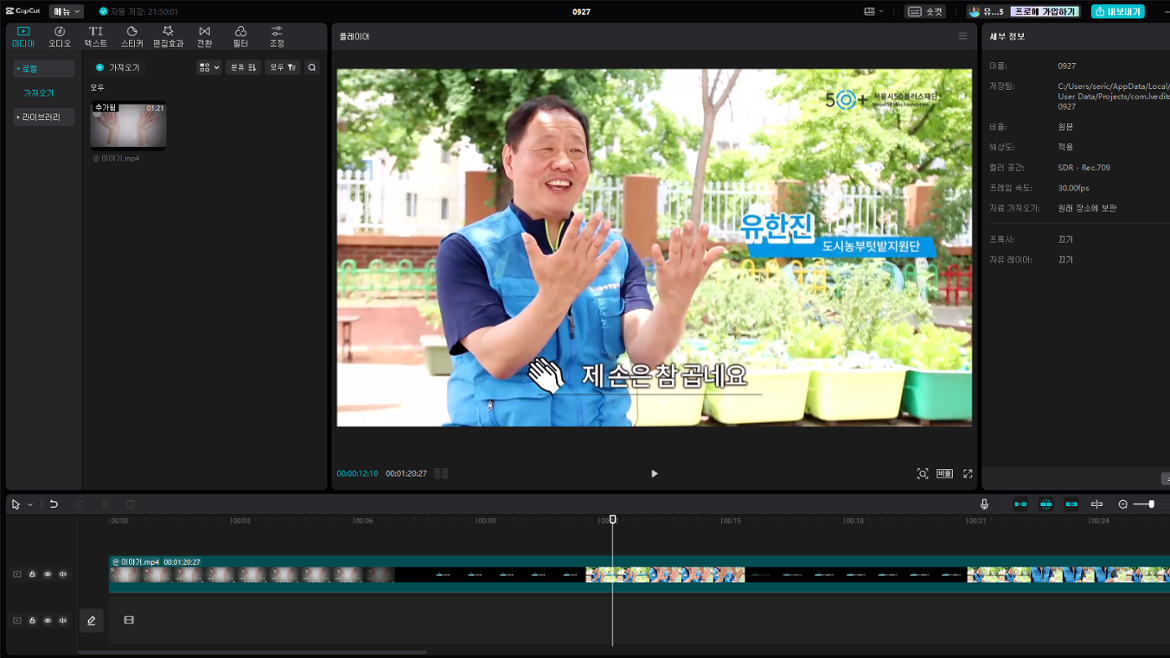Switch to the 오디오 (Audio) tab
The height and width of the screenshot is (658, 1170).
pos(59,37)
